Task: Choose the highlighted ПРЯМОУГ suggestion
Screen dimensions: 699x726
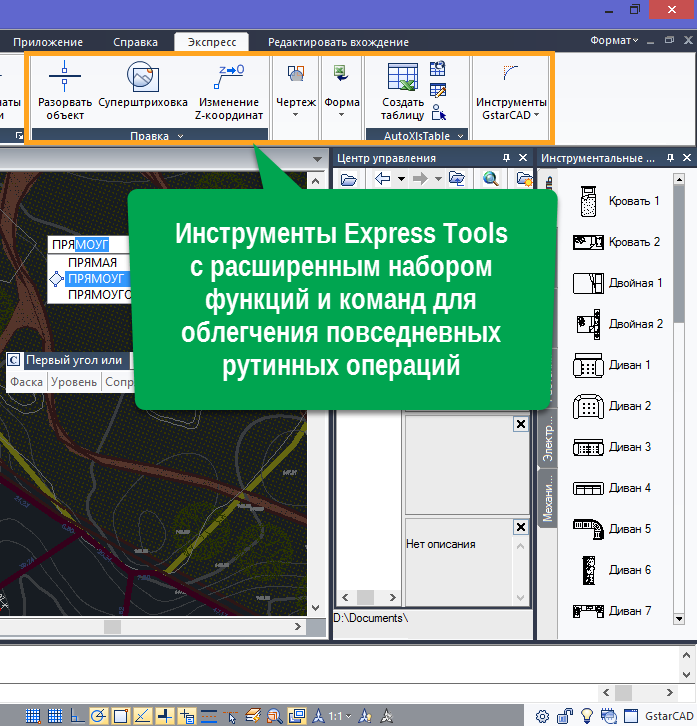Action: point(96,279)
